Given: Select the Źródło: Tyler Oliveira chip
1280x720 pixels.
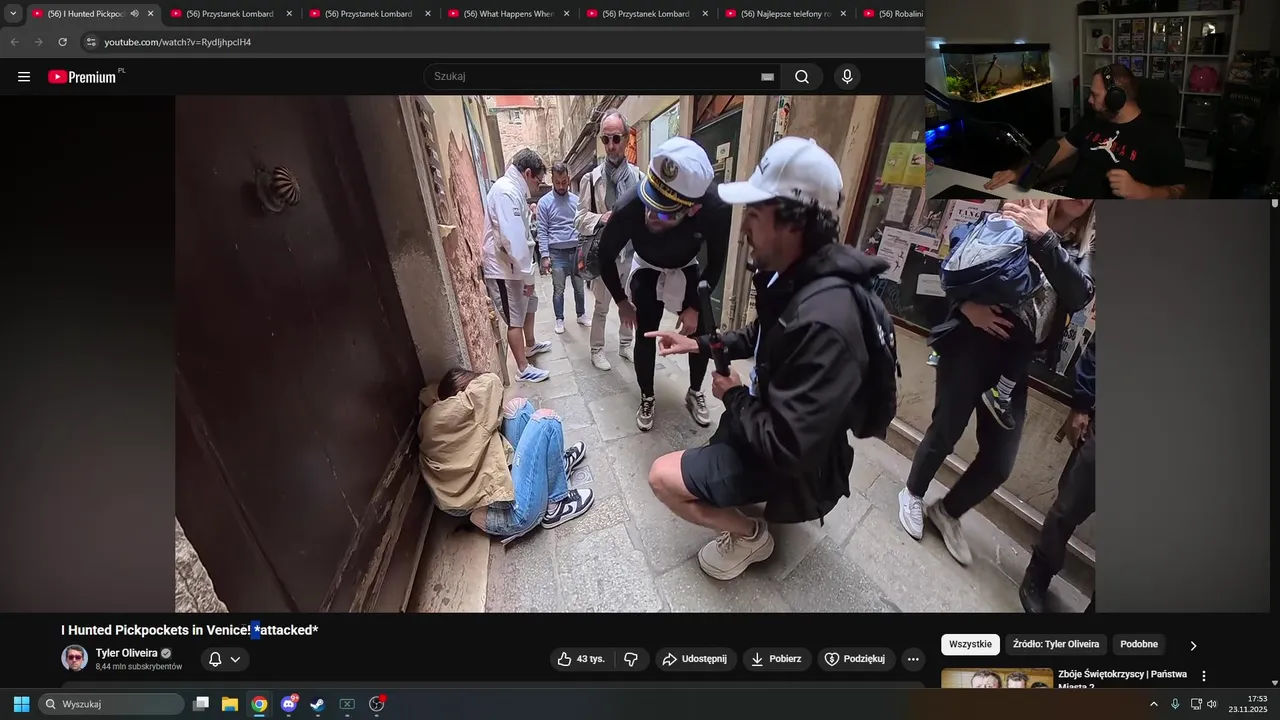Looking at the screenshot, I should point(1055,644).
